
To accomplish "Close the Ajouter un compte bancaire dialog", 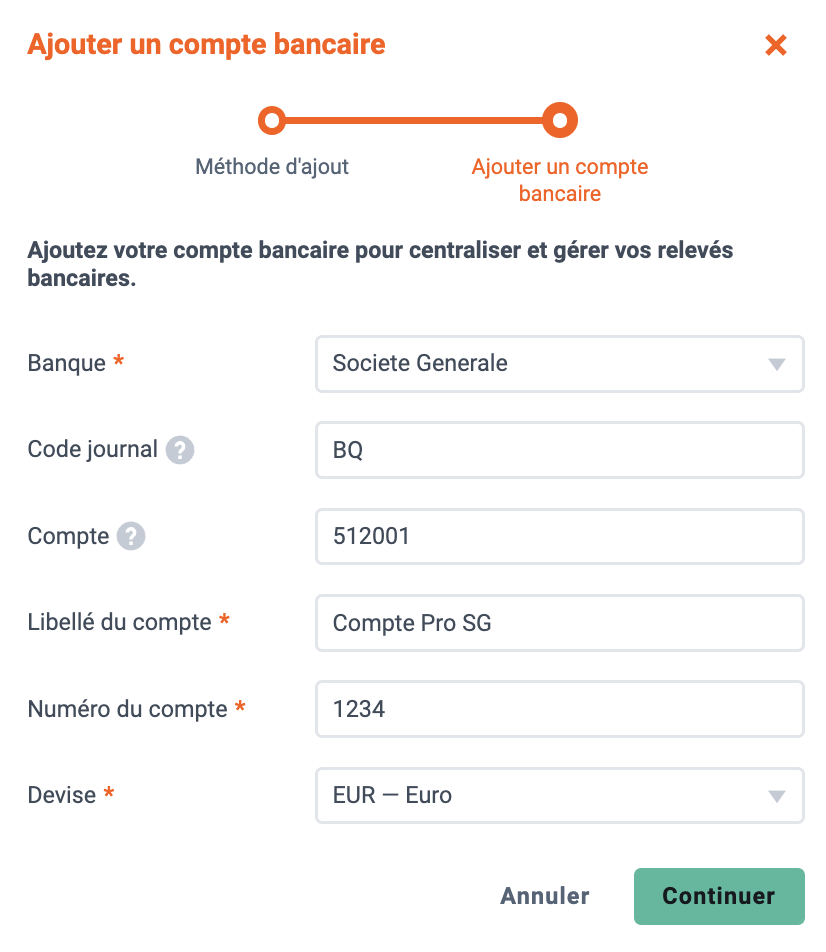I will click(x=776, y=45).
